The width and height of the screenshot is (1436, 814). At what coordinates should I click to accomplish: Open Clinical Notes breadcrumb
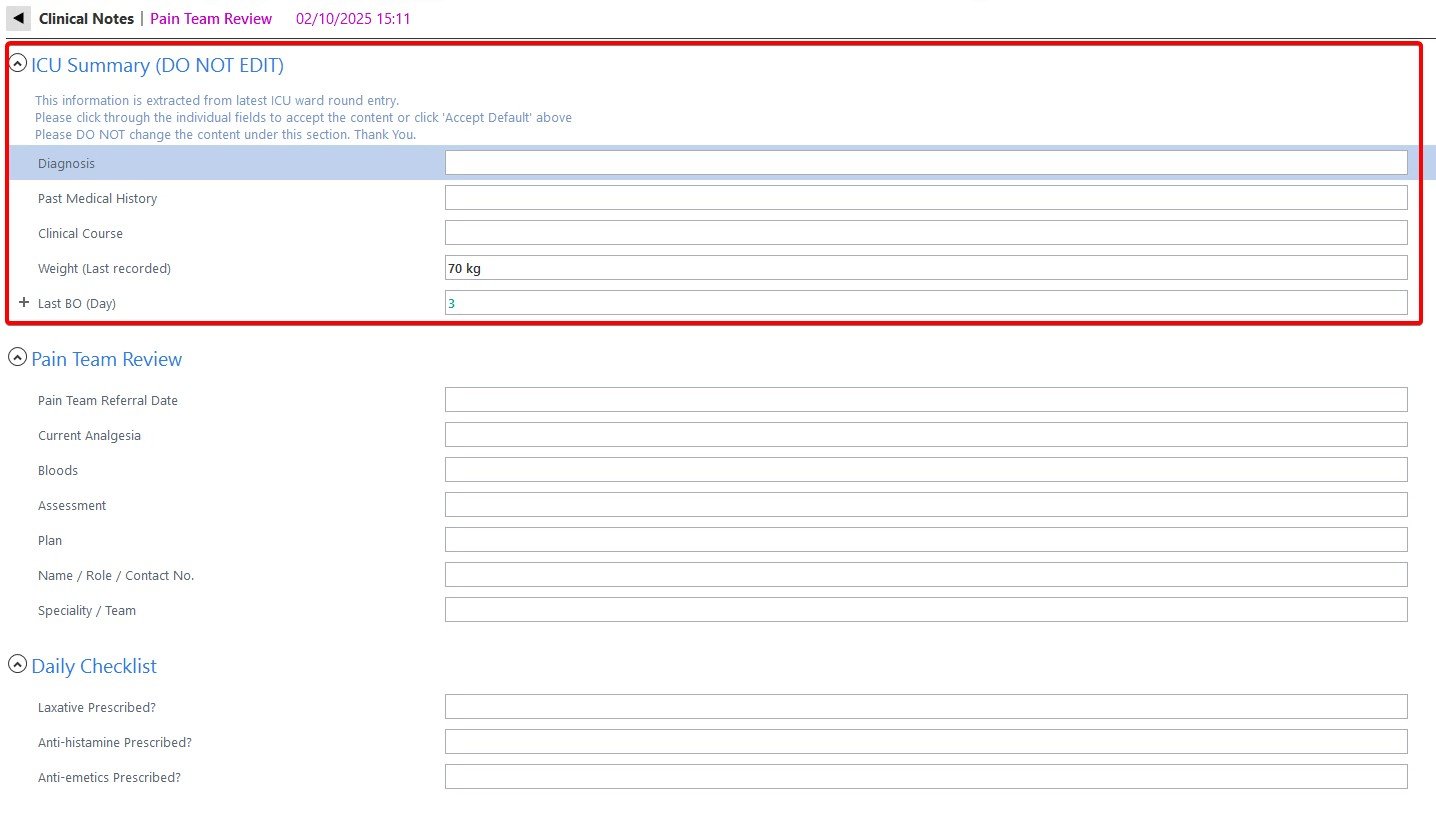point(86,19)
